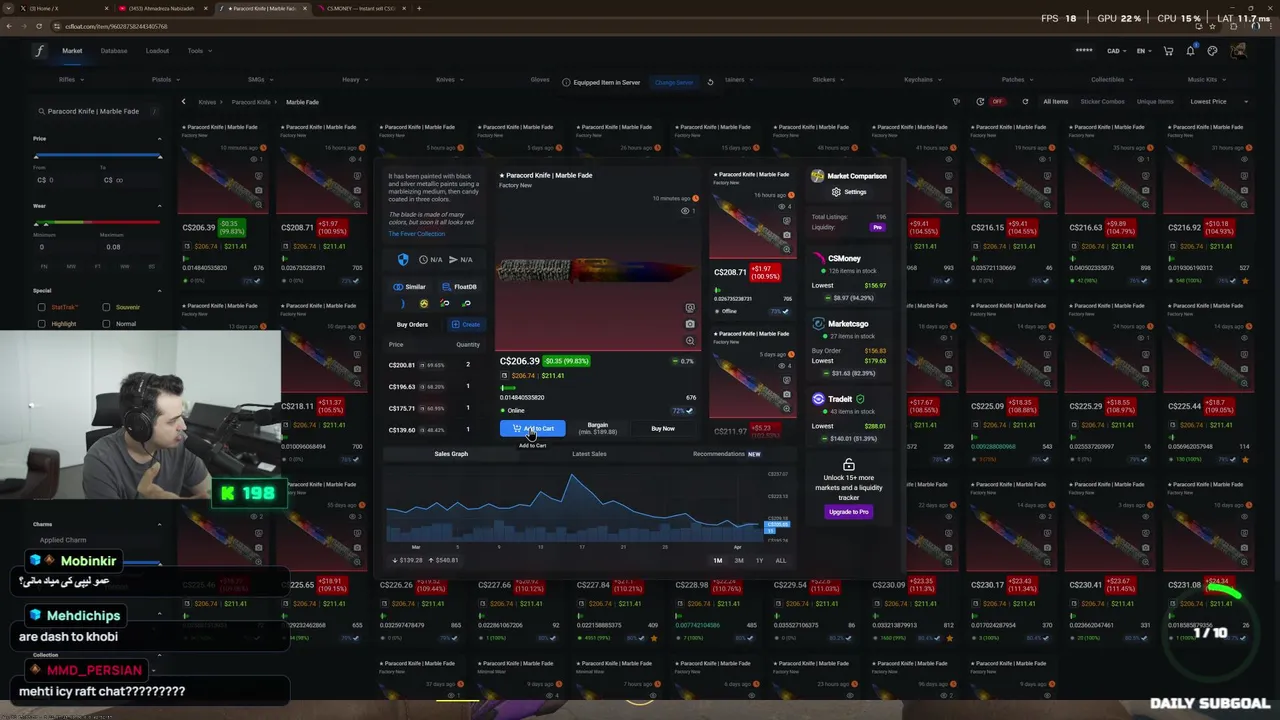1280x720 pixels.
Task: Open the Tradeit market entry
Action: [x=849, y=418]
